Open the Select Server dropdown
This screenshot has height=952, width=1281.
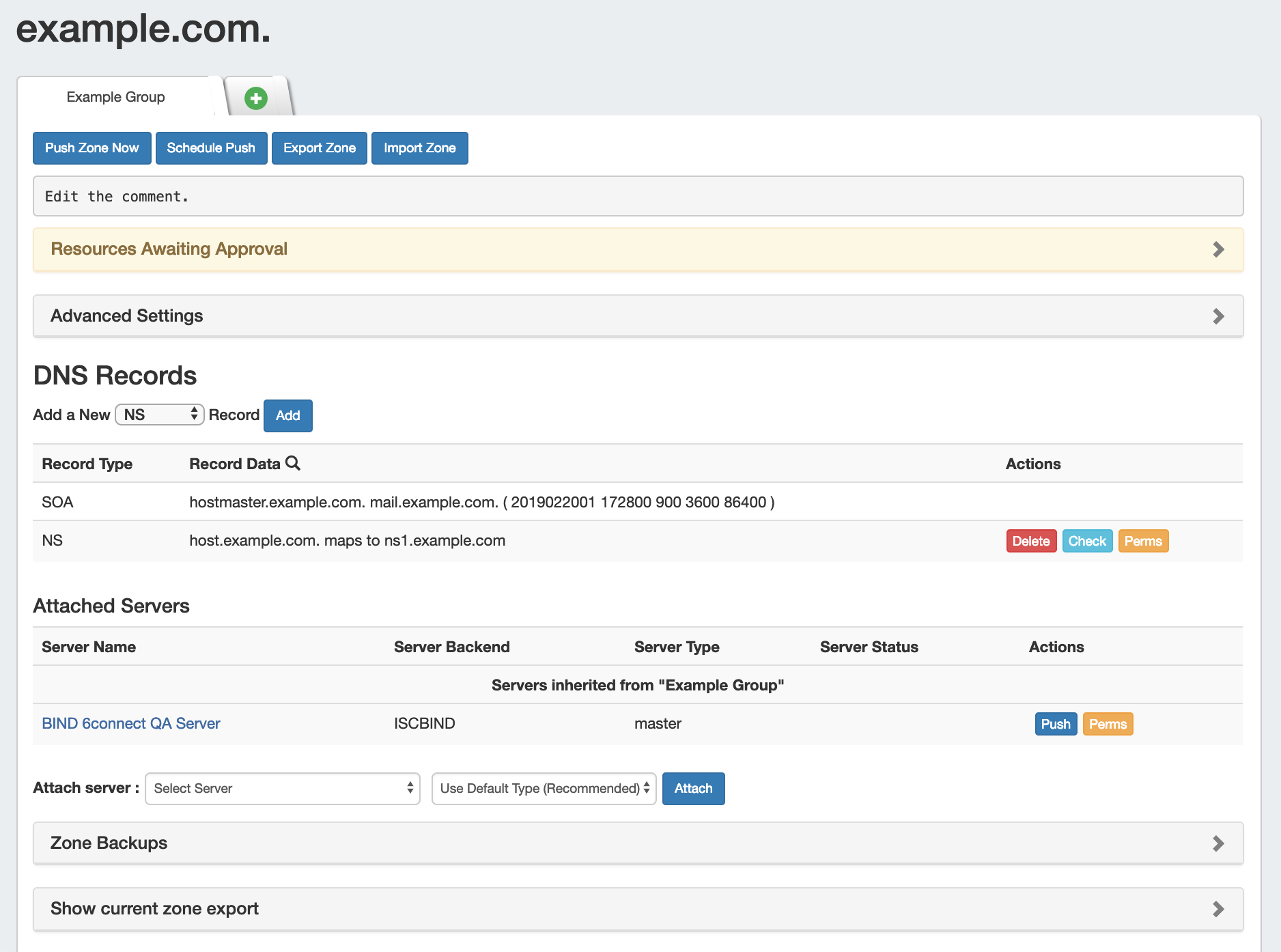coord(283,789)
